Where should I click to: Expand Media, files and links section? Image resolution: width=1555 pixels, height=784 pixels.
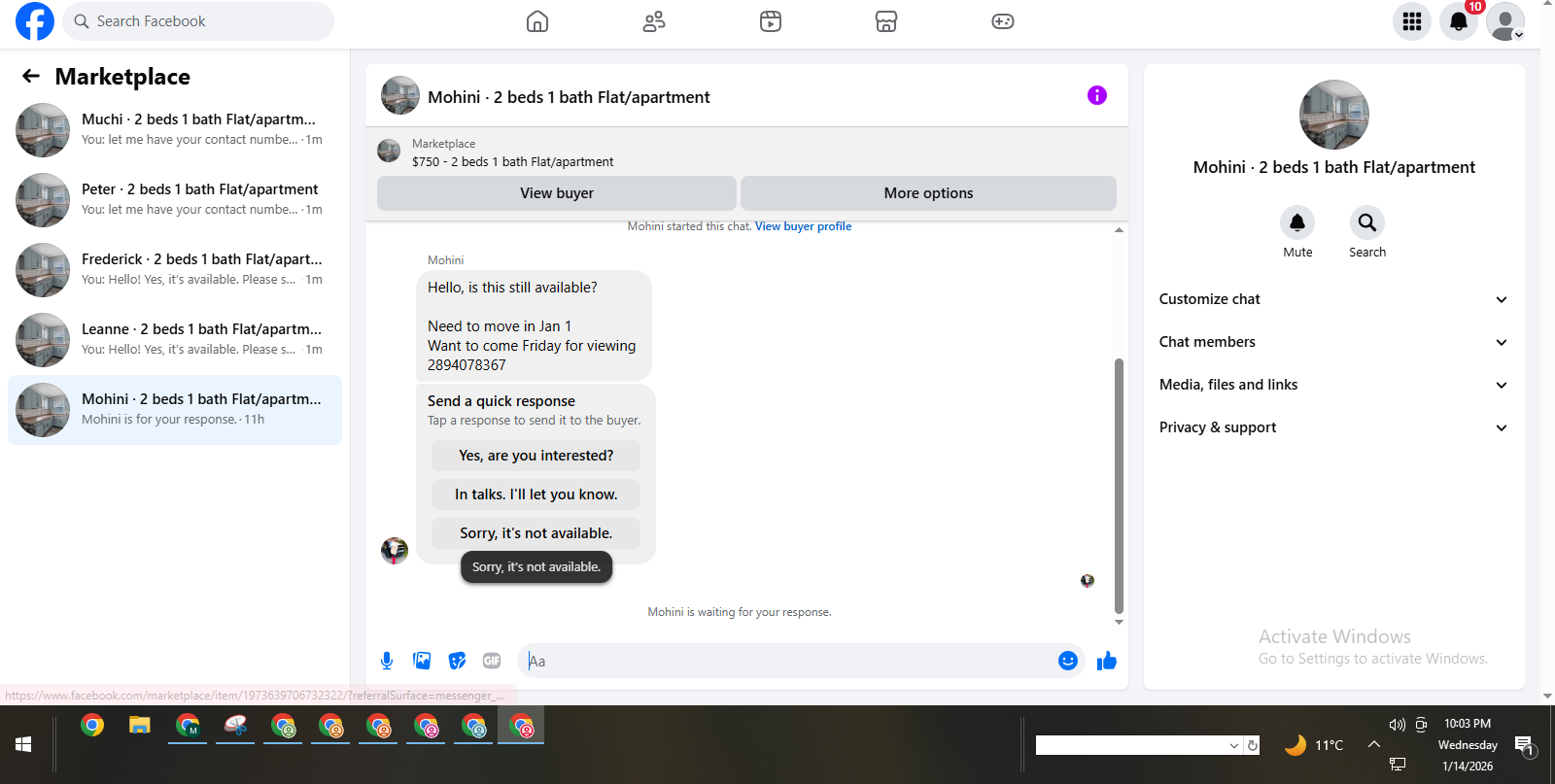[1333, 385]
